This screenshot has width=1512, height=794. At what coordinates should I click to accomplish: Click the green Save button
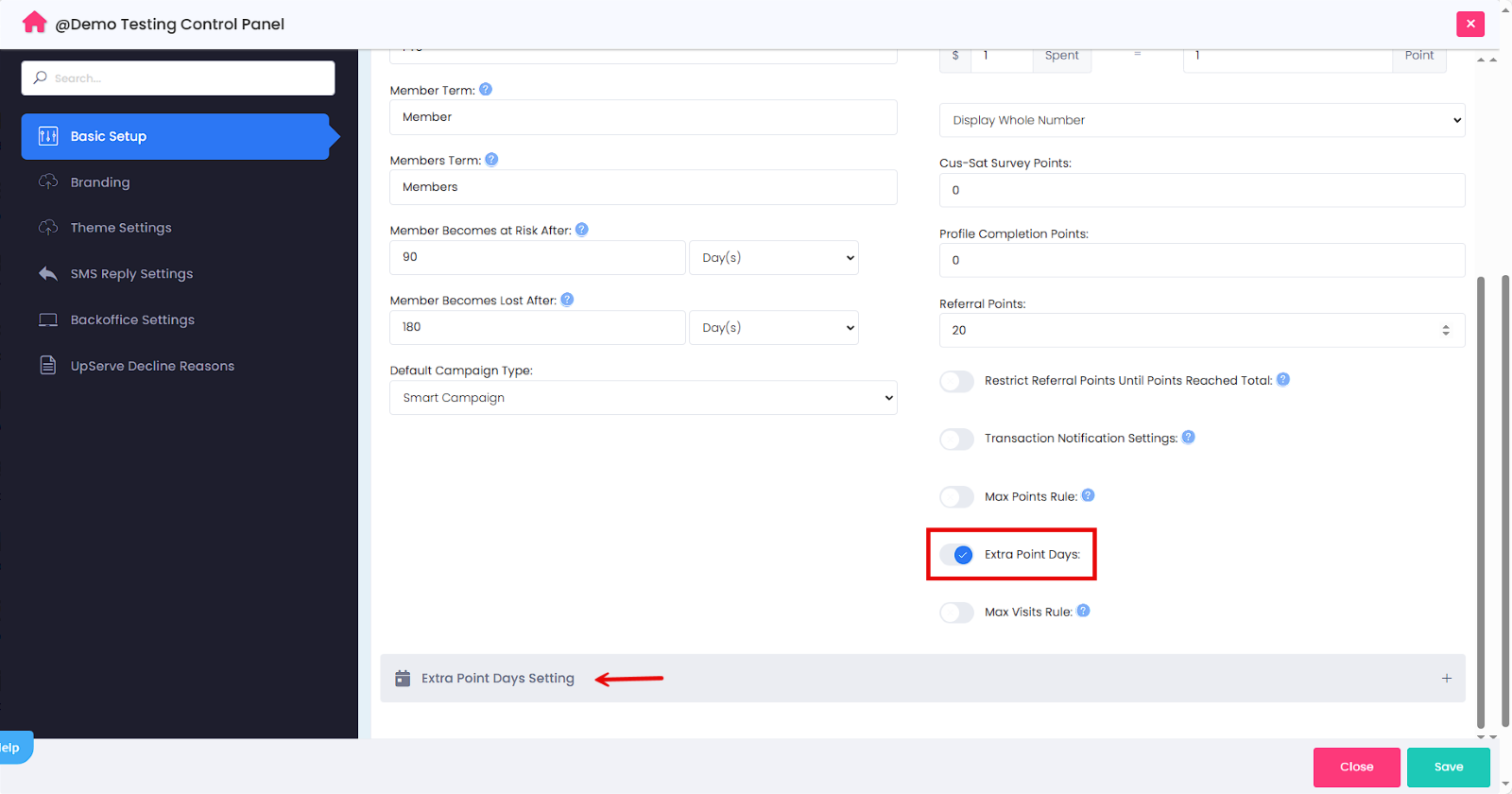pos(1449,767)
